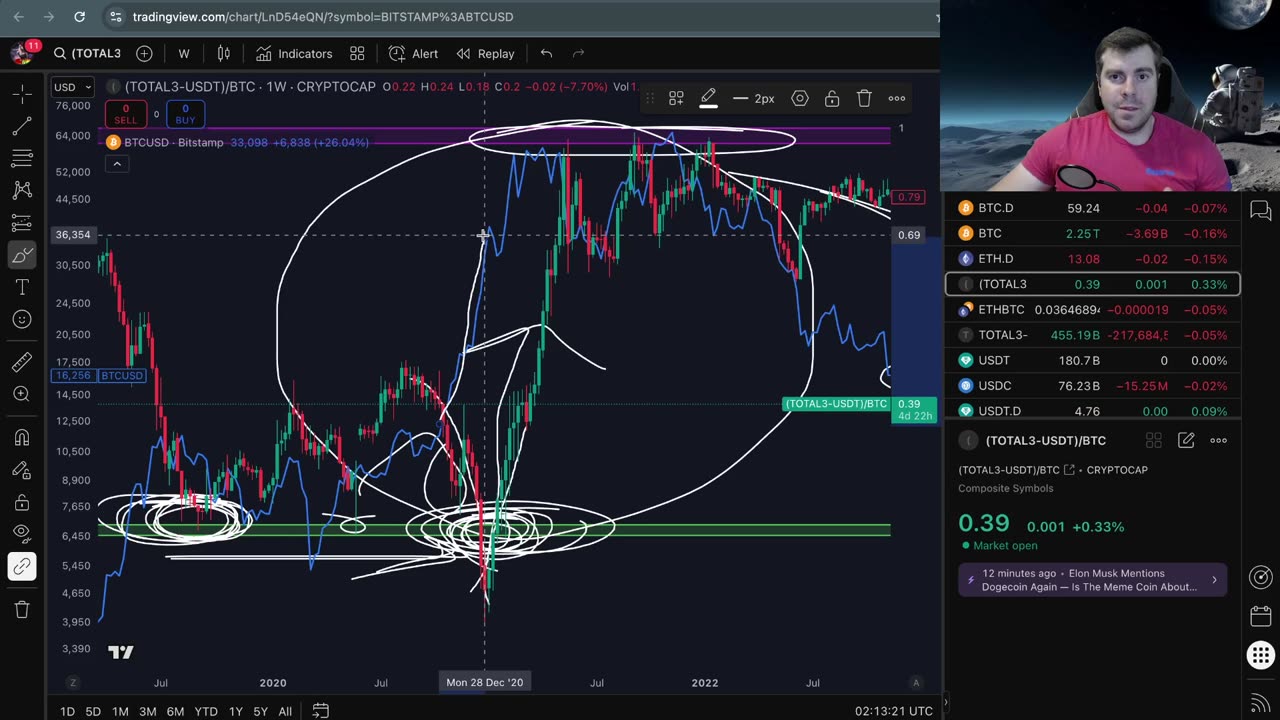Remove objects with the left toolbar trash
Viewport: 1280px width, 720px height.
pyautogui.click(x=22, y=609)
